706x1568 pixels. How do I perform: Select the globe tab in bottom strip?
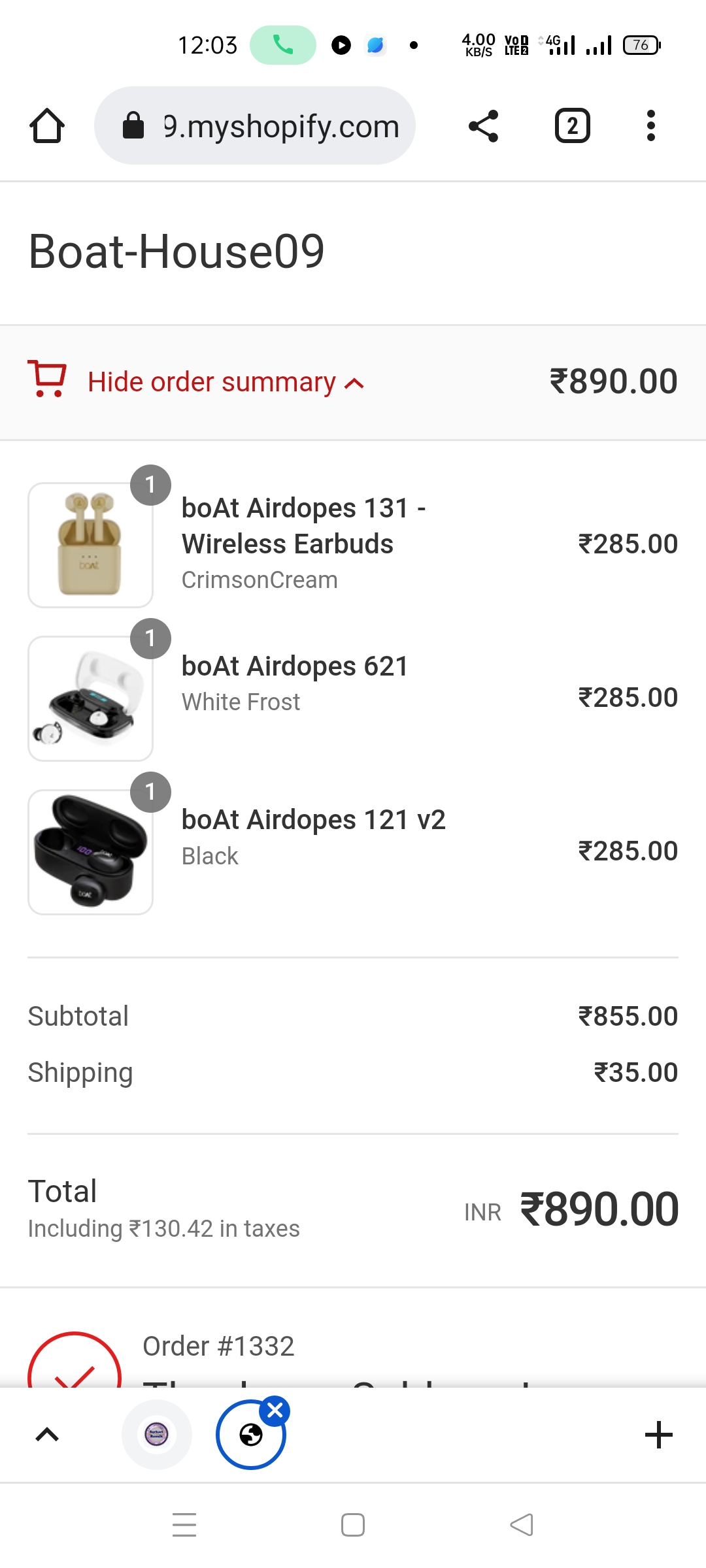(250, 1435)
